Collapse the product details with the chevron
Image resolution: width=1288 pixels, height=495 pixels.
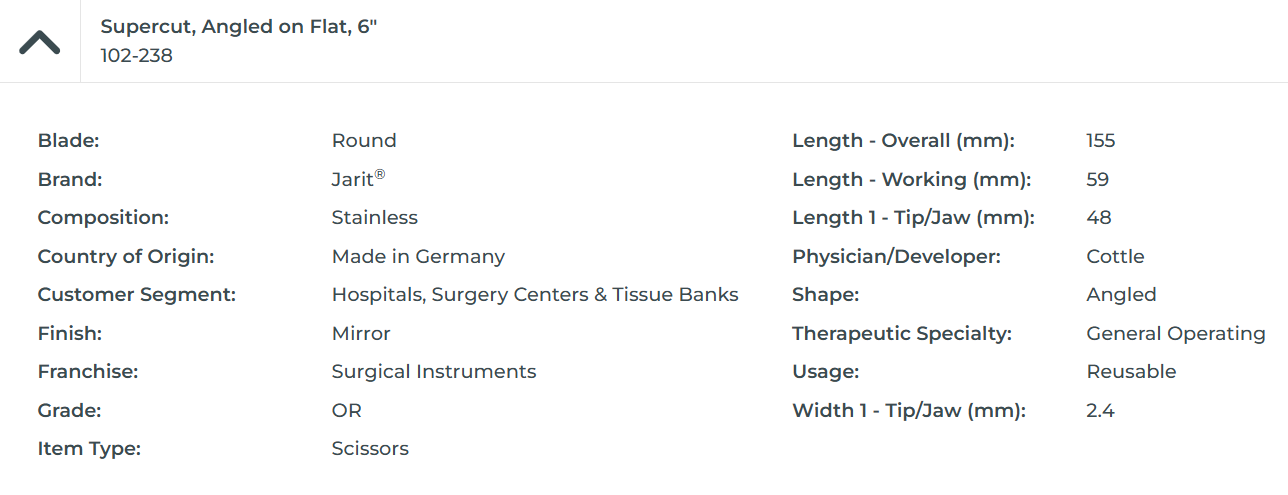(40, 42)
